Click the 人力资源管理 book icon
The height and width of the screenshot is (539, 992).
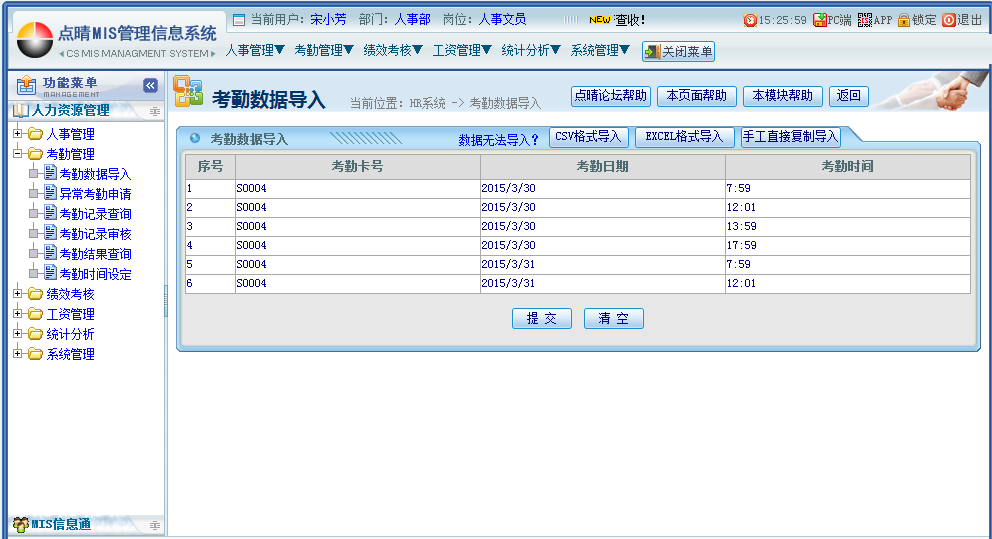(x=20, y=111)
